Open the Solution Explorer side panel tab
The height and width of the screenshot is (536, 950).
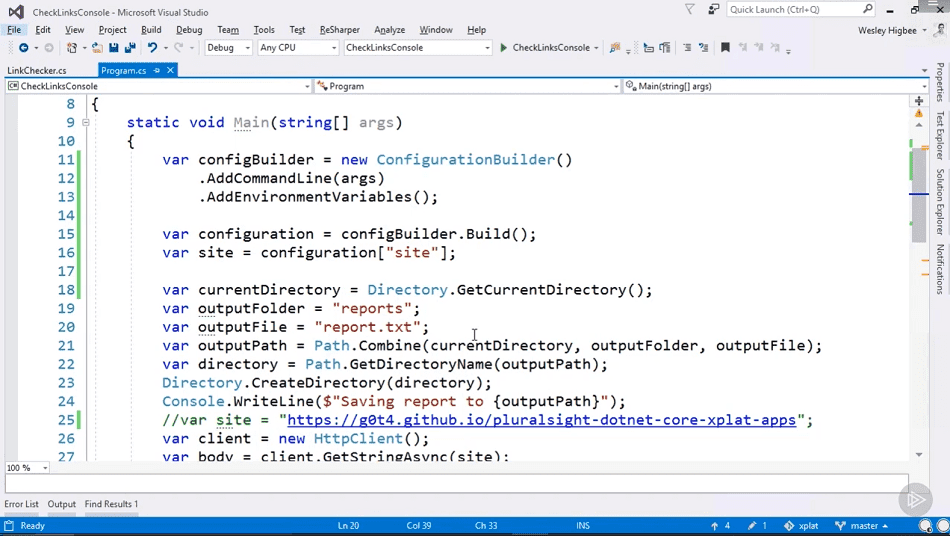coord(940,202)
